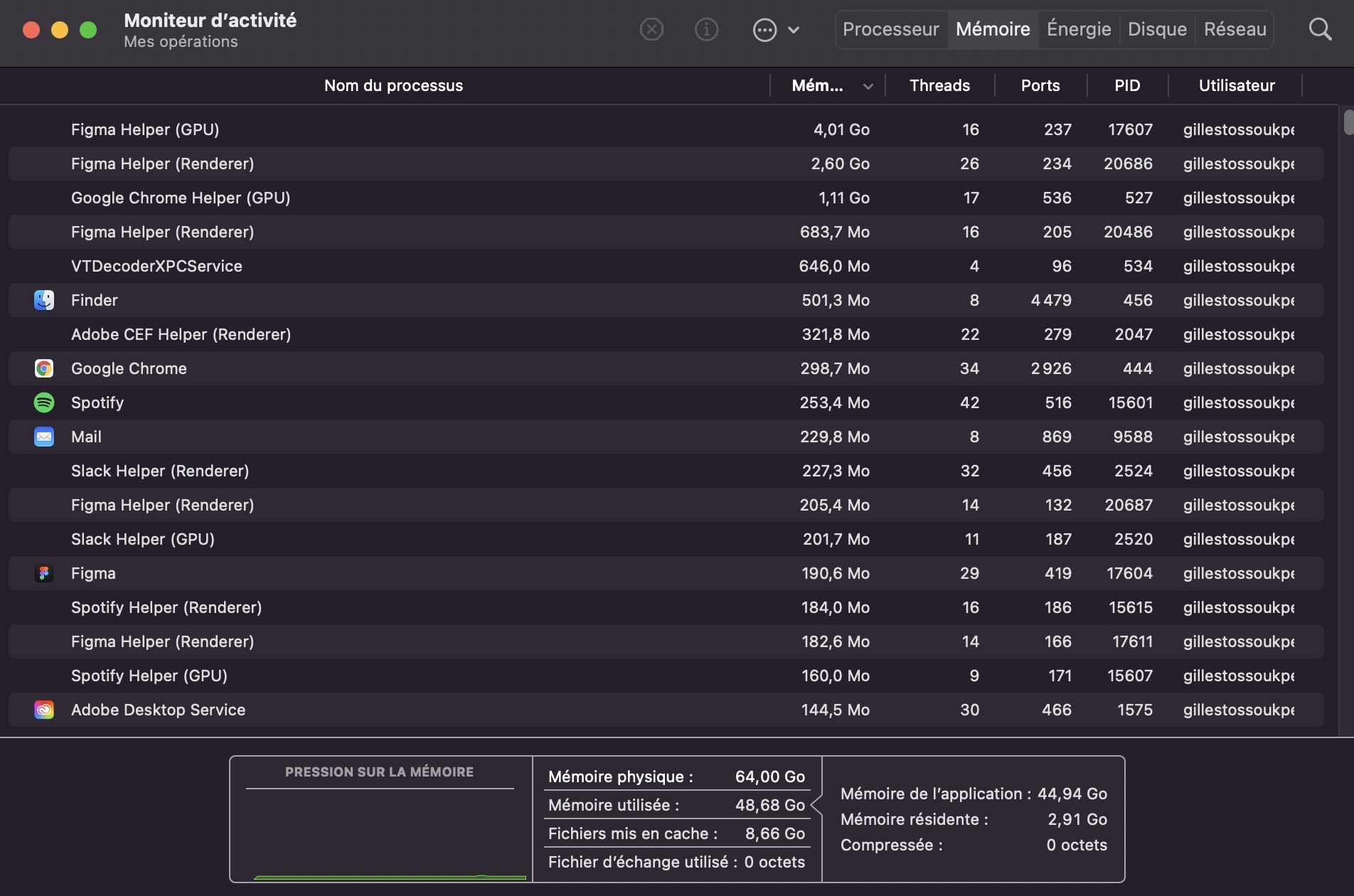This screenshot has height=896, width=1354.
Task: Expand the chevron next to ellipsis button
Action: click(x=794, y=30)
